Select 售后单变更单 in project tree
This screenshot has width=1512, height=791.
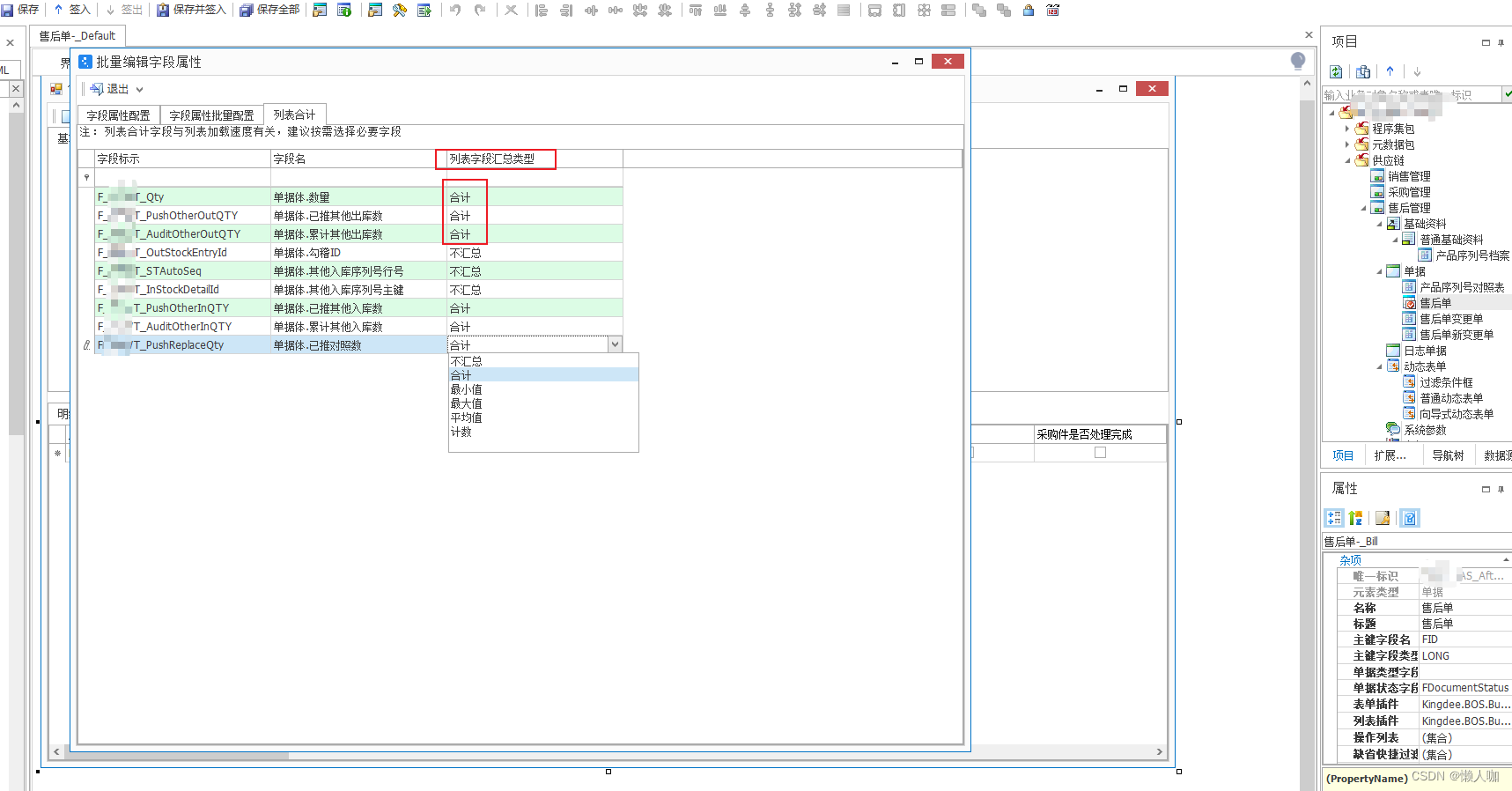click(1451, 319)
